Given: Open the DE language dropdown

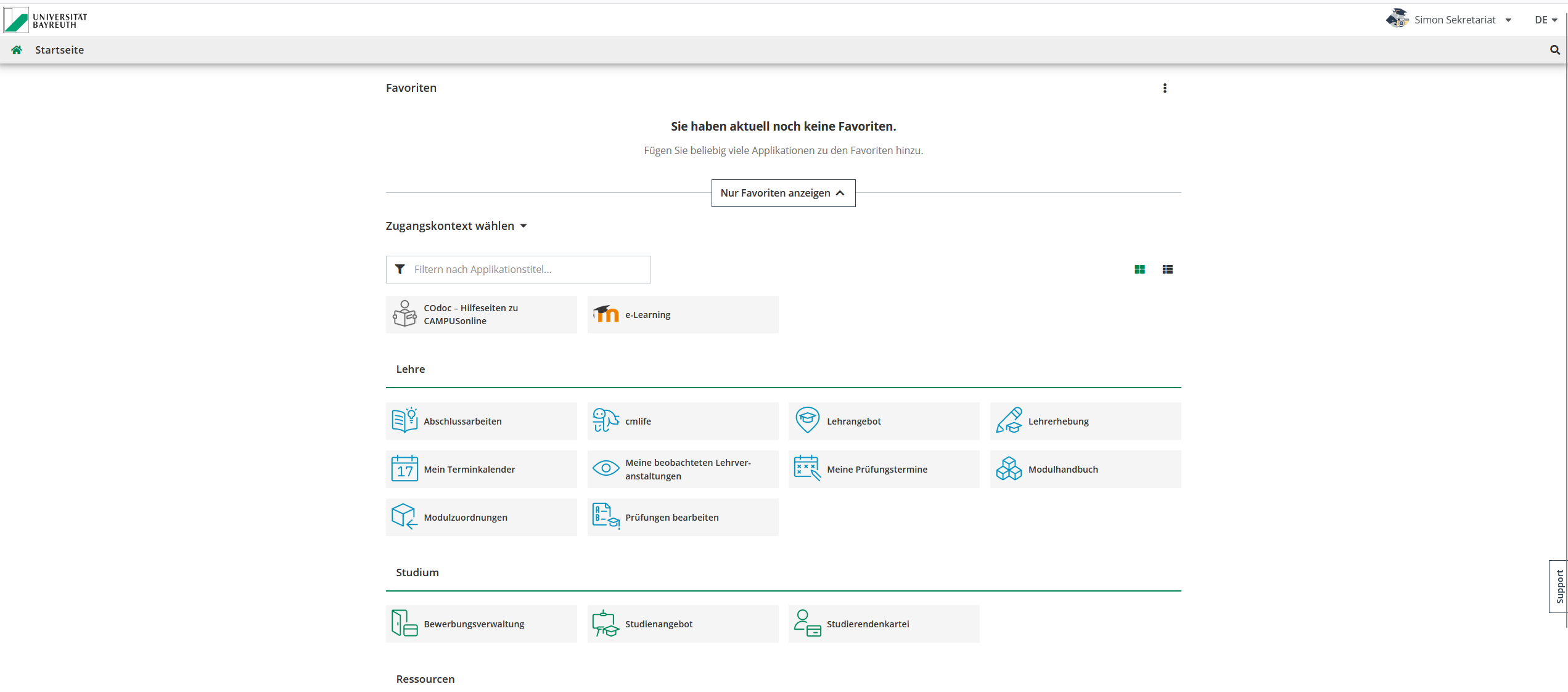Looking at the screenshot, I should [1546, 20].
